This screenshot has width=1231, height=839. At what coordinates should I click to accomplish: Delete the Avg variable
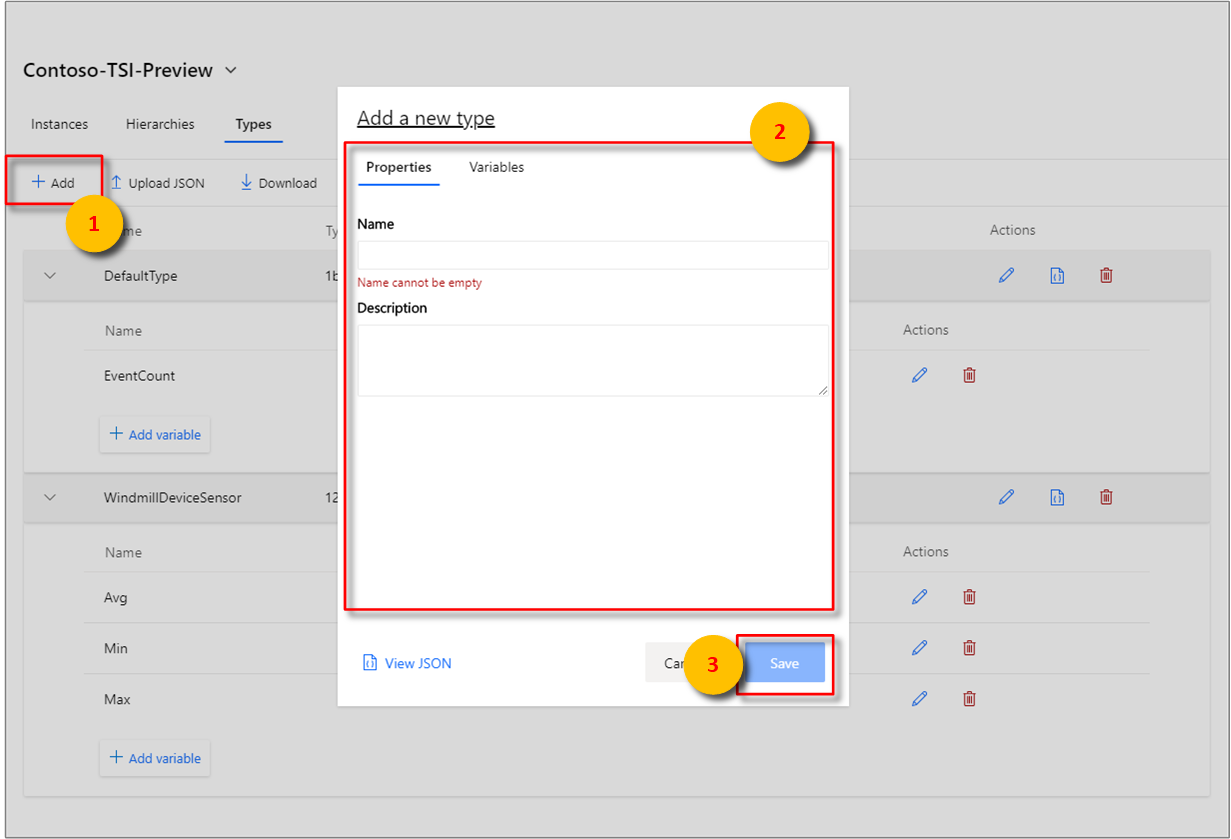969,597
